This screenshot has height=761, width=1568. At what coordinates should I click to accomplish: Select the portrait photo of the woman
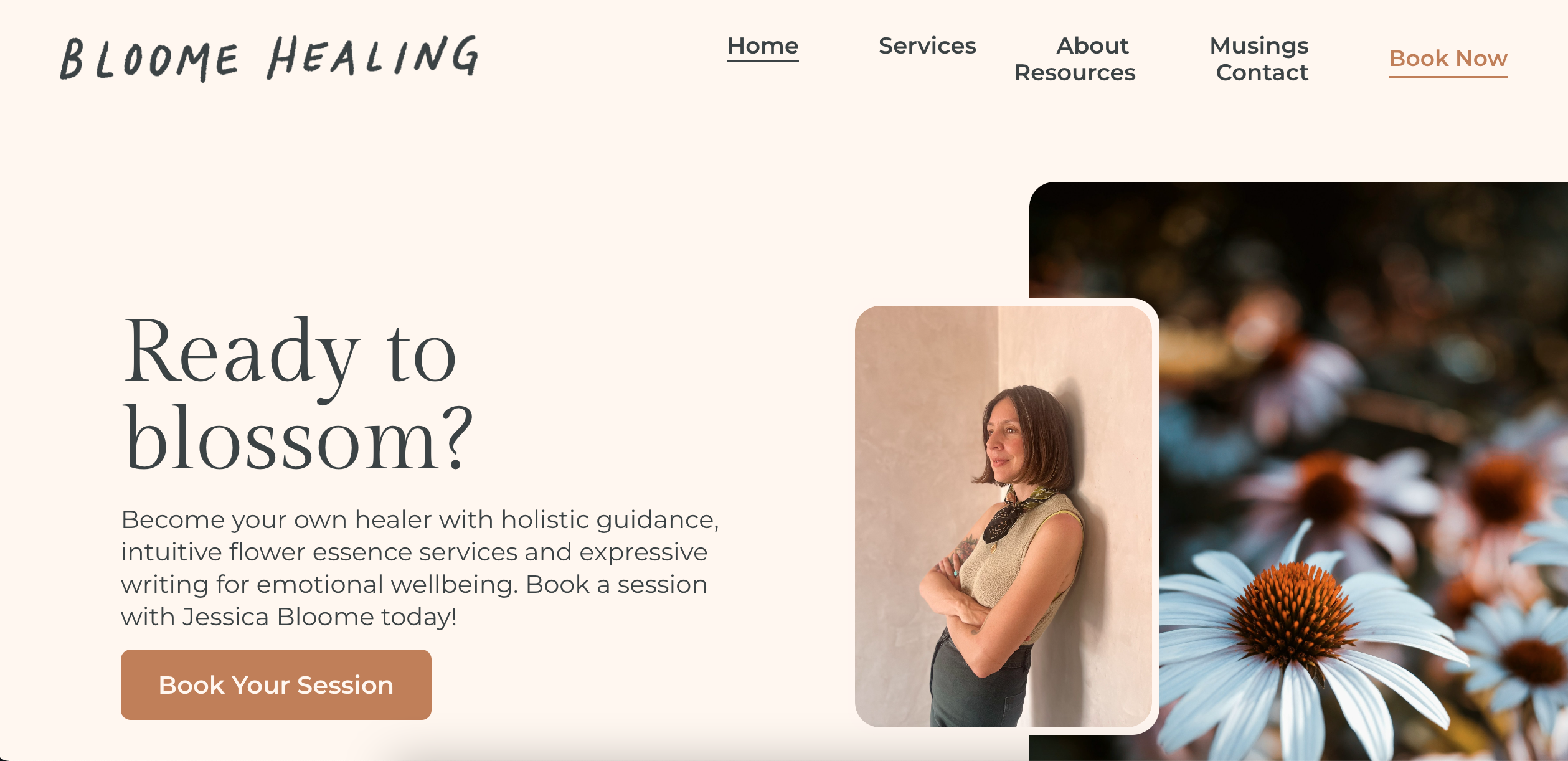[x=1003, y=516]
